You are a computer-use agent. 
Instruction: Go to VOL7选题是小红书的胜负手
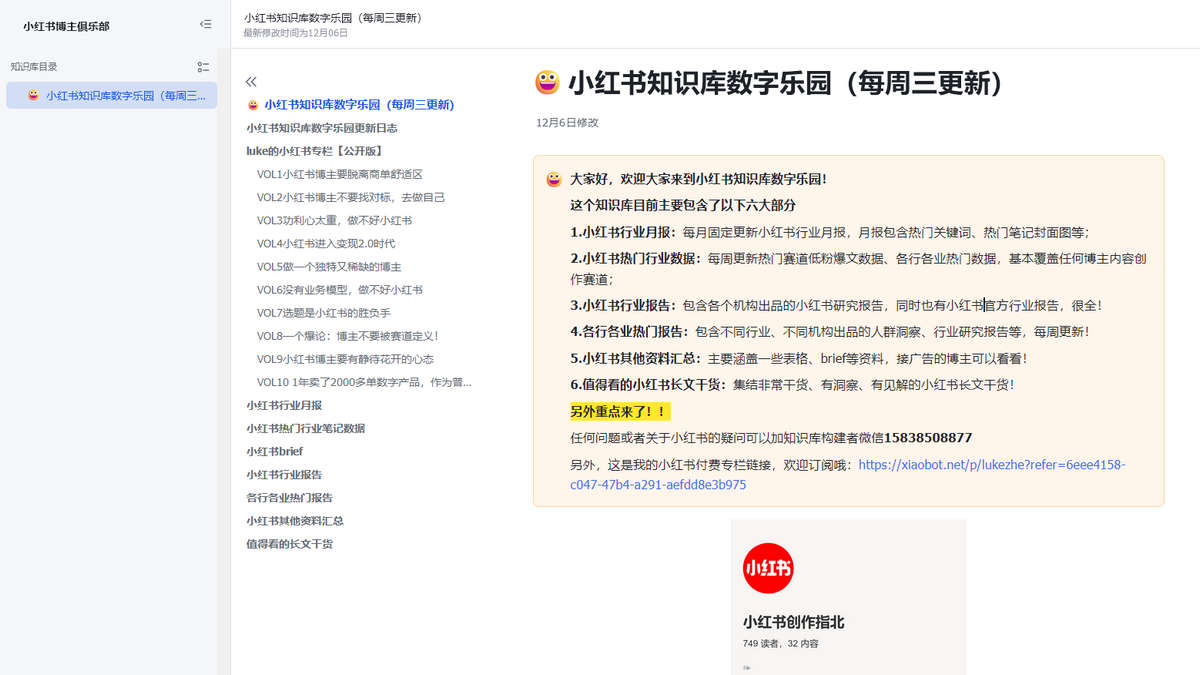click(323, 313)
